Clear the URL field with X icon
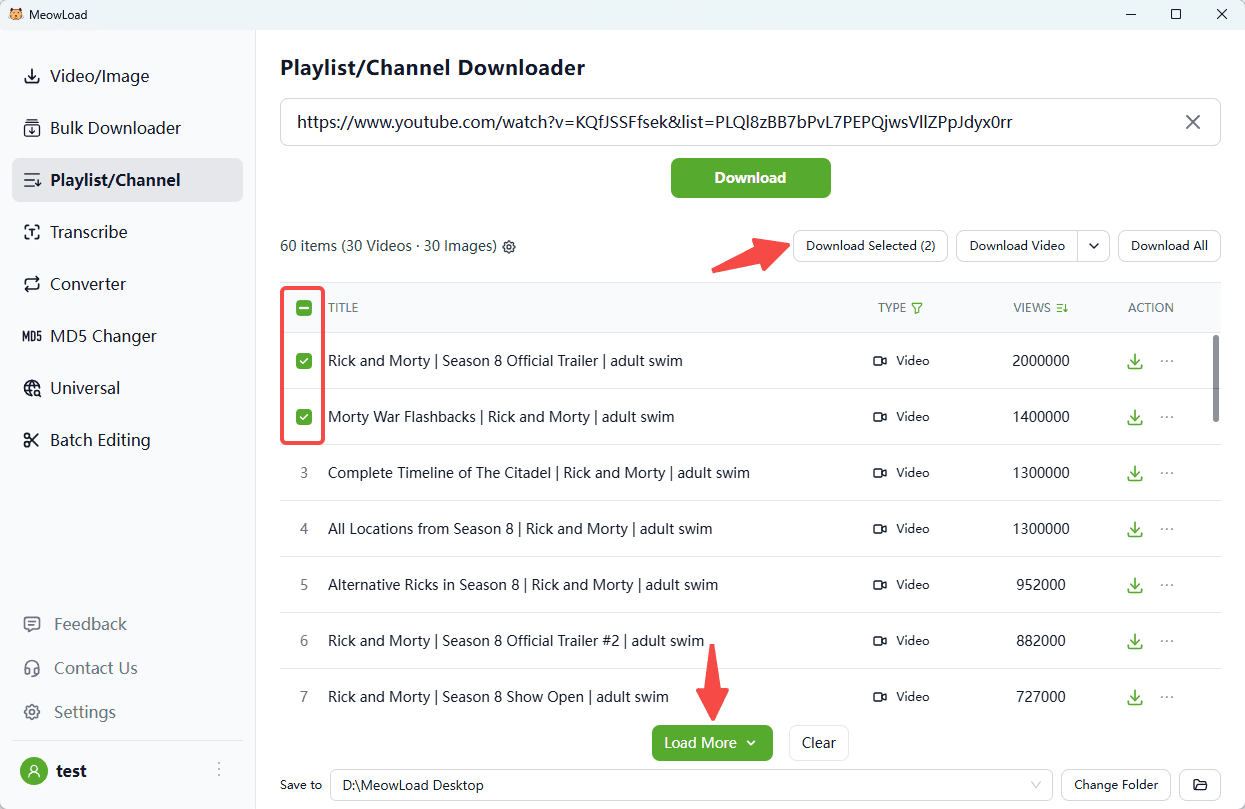The image size is (1245, 809). coord(1192,122)
